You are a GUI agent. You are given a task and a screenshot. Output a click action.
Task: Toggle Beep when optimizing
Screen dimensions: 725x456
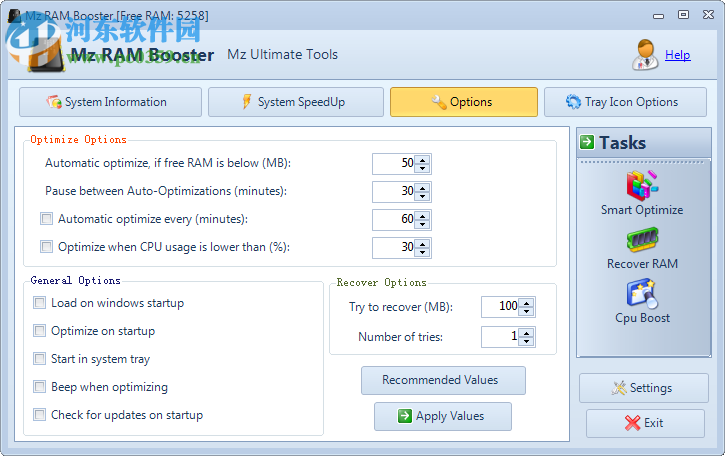39,387
